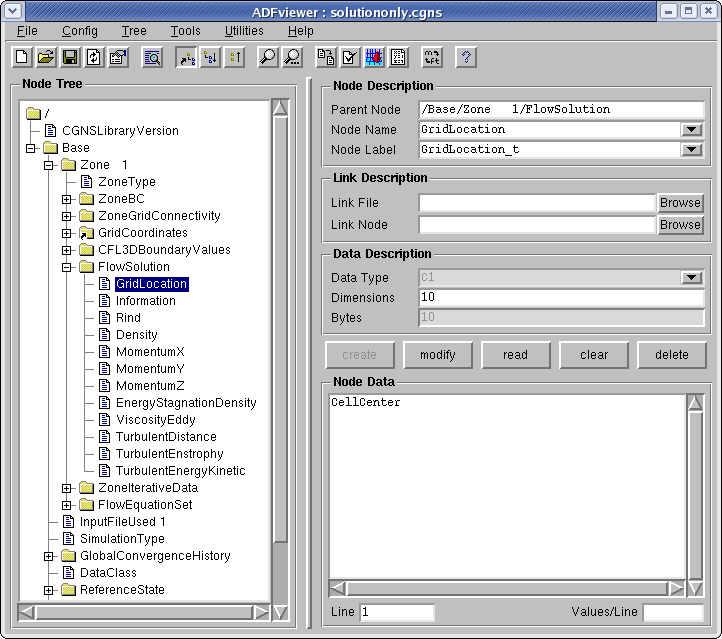Click the modify button

[438, 355]
